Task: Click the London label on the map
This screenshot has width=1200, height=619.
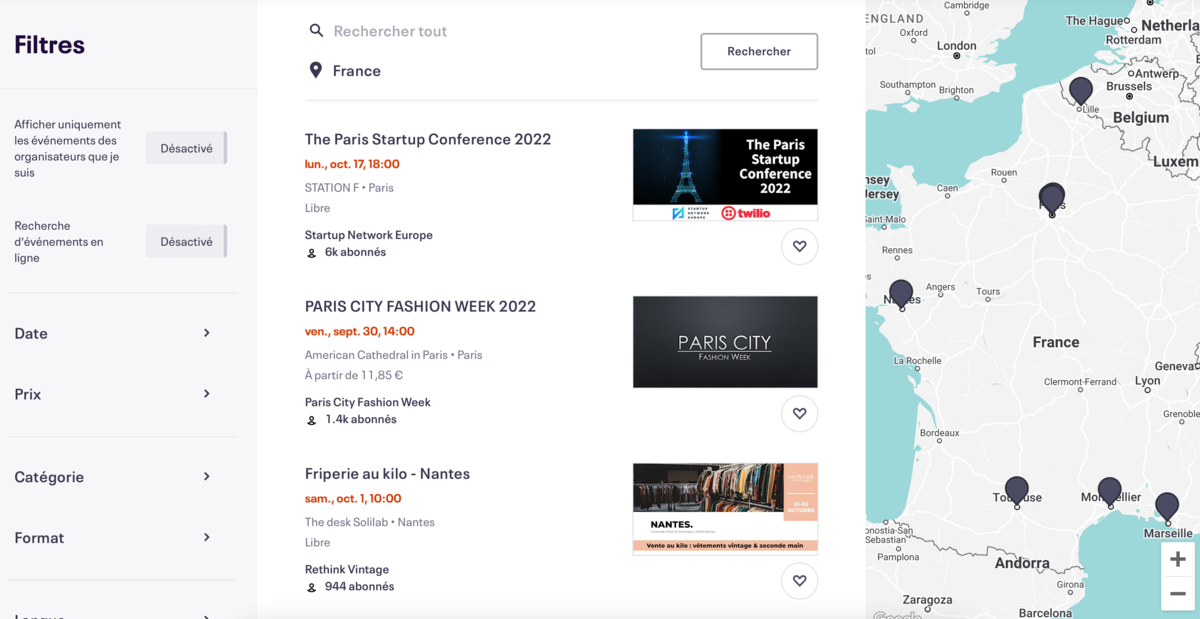Action: (956, 45)
